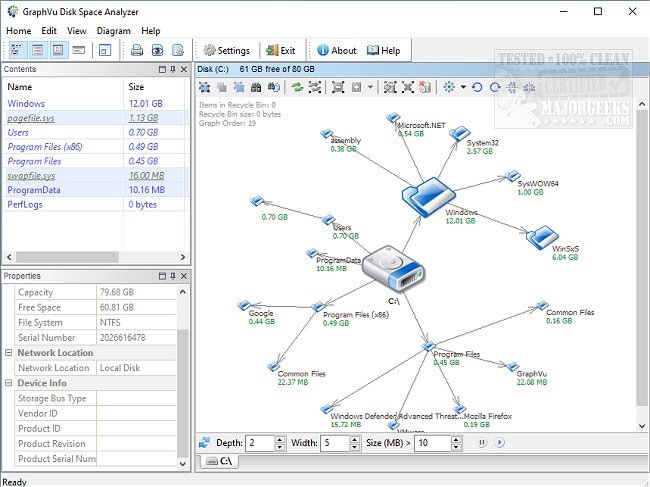The width and height of the screenshot is (650, 487).
Task: Click the printer icon
Action: coord(137,51)
